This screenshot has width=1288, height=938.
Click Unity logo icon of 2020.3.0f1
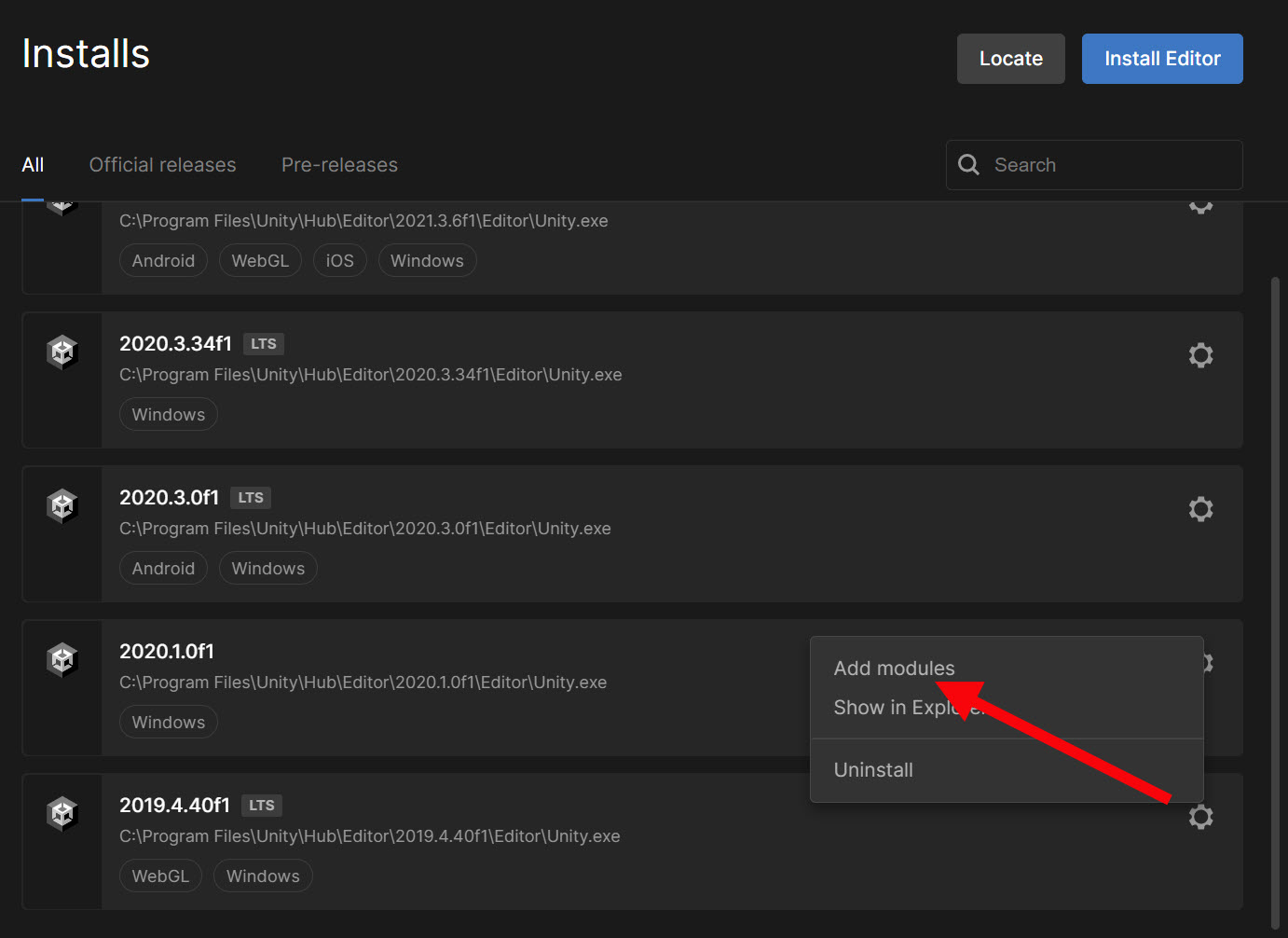click(x=62, y=506)
